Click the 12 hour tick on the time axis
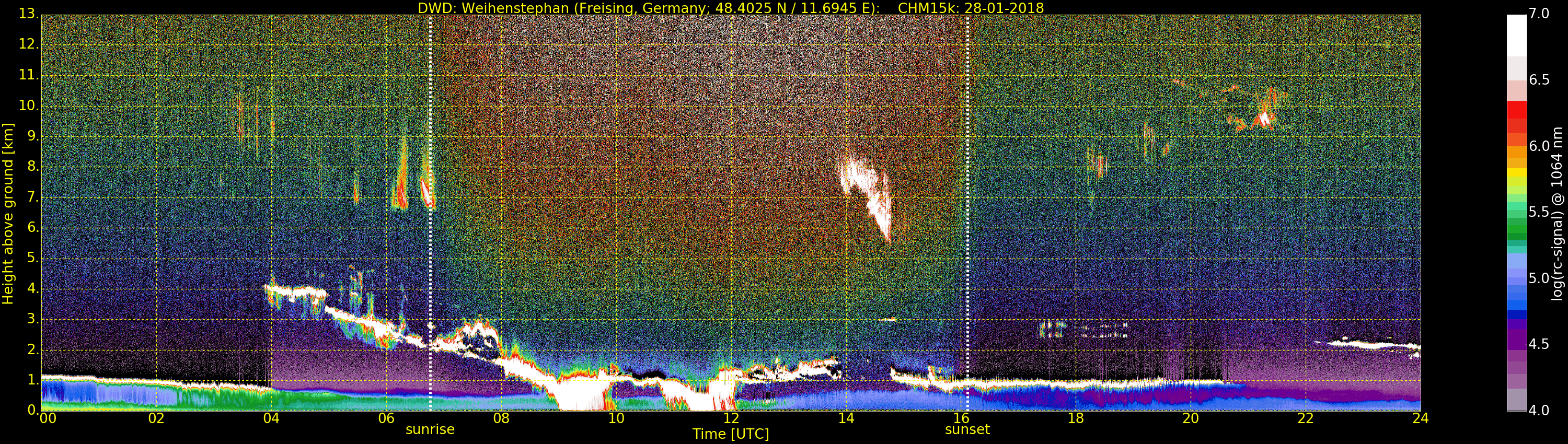This screenshot has width=1568, height=444. click(731, 418)
